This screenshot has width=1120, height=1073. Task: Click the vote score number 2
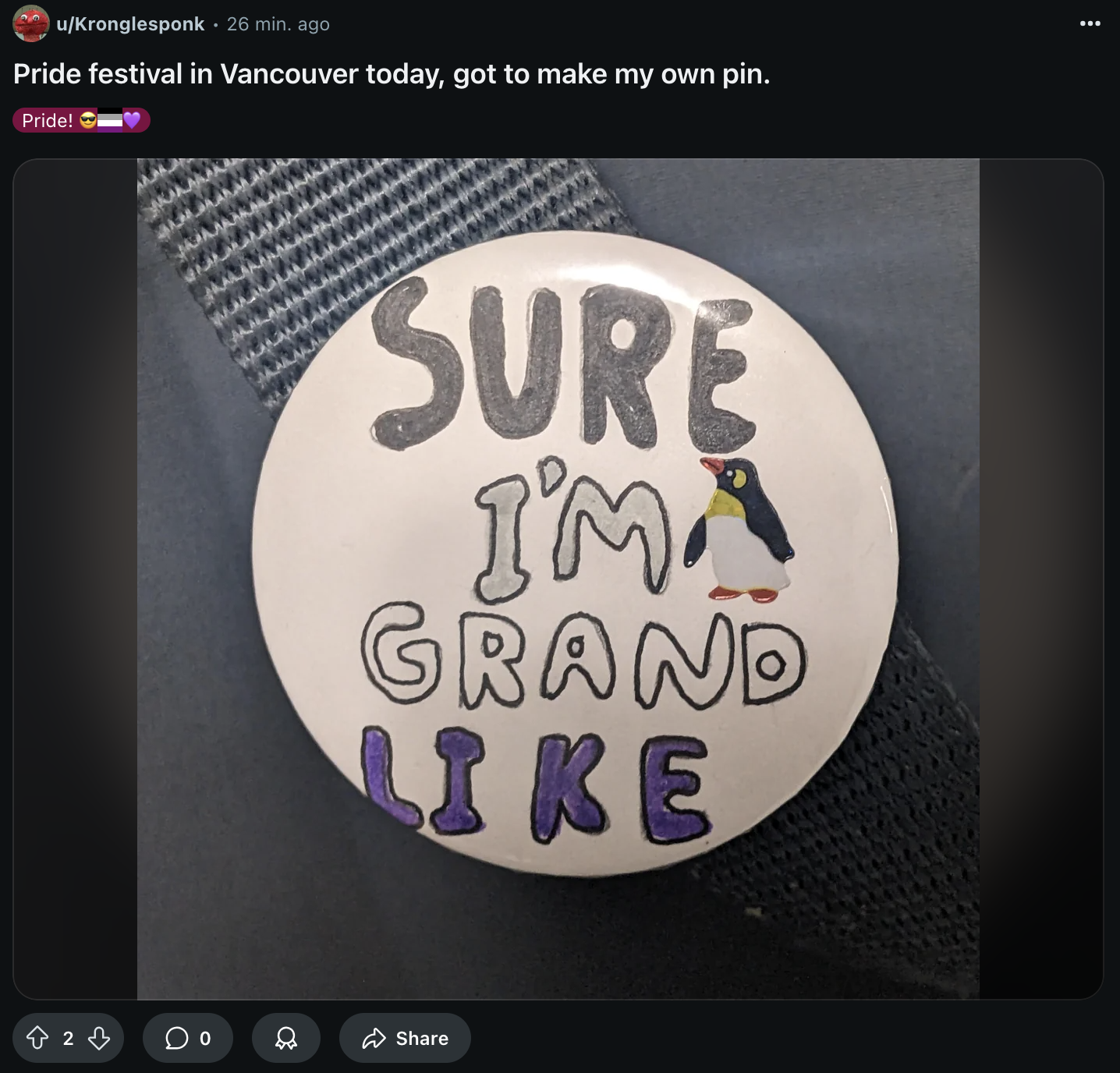click(x=68, y=1038)
